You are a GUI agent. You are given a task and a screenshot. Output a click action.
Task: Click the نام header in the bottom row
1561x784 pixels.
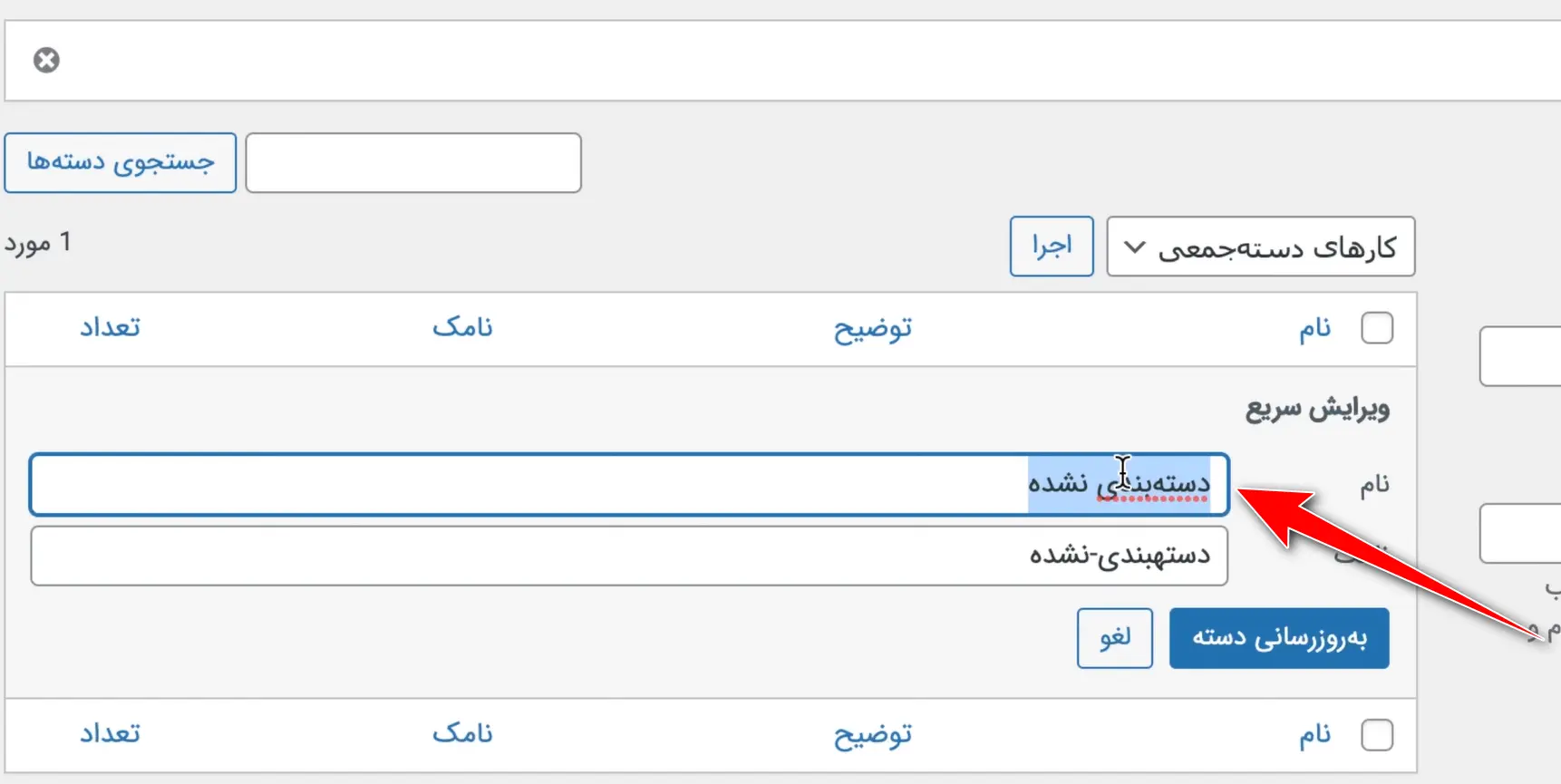click(1314, 734)
